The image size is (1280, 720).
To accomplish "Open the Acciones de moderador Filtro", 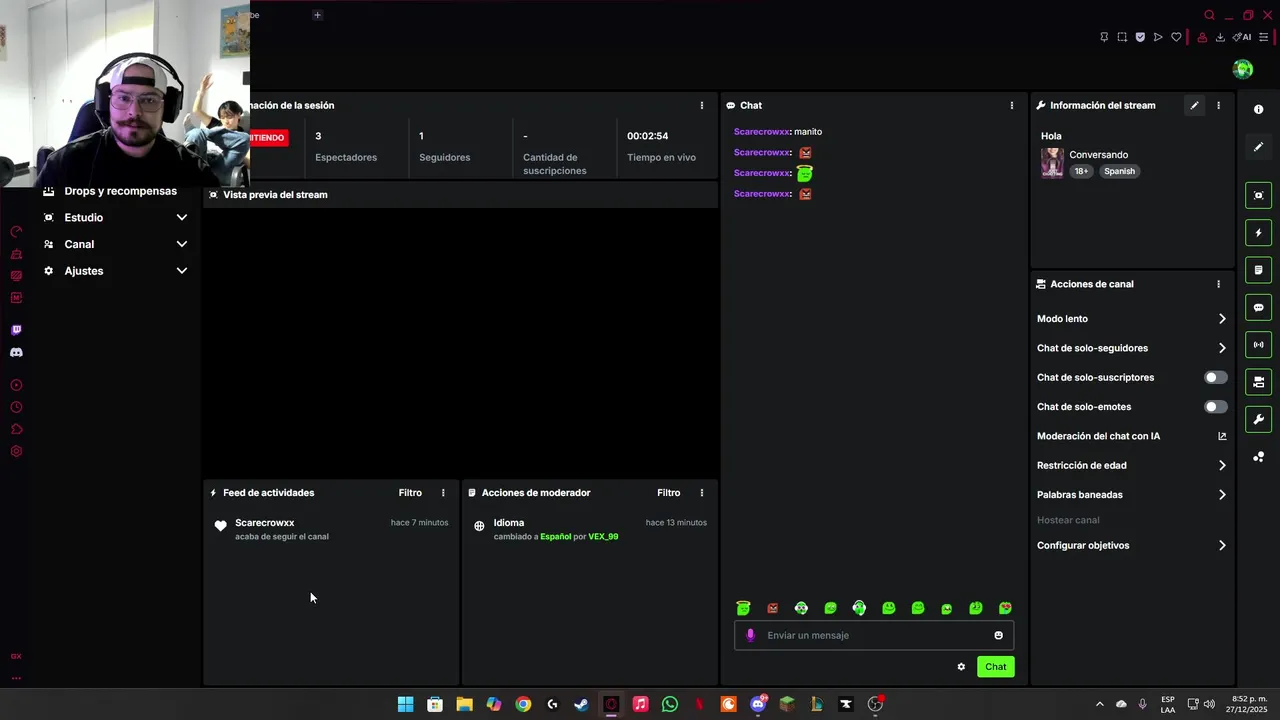I will point(668,493).
